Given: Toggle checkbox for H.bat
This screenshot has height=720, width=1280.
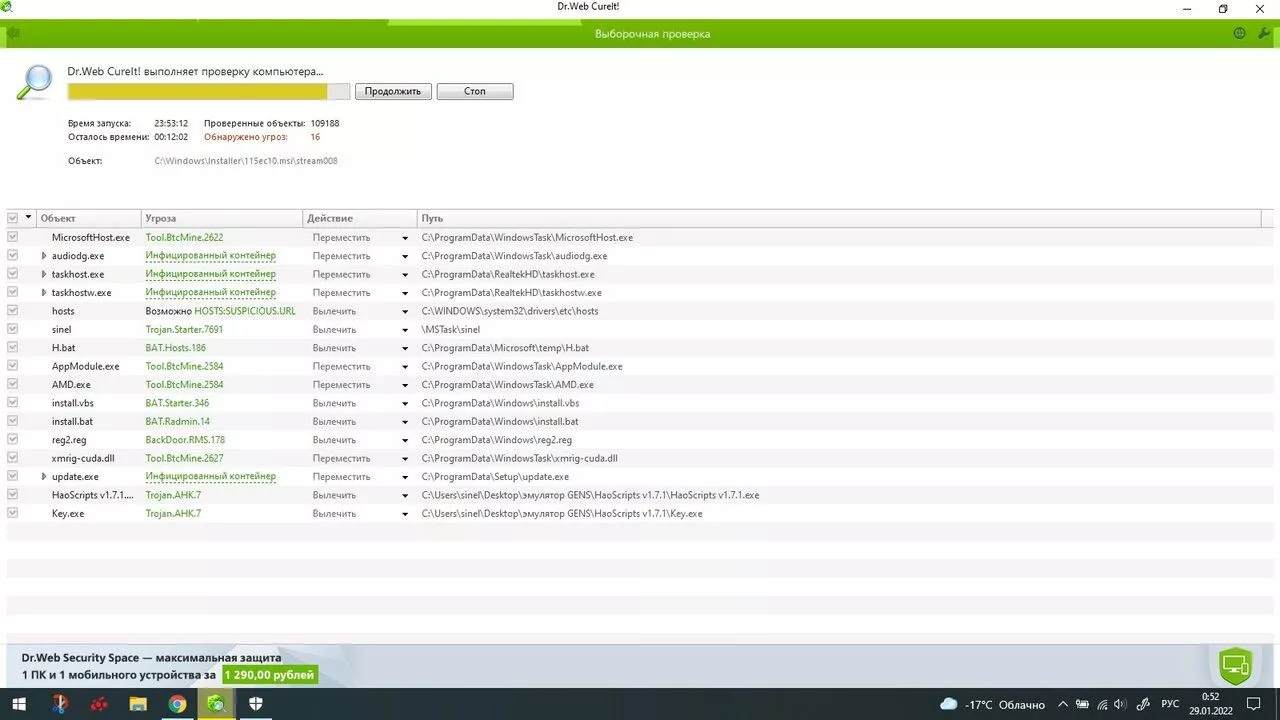Looking at the screenshot, I should (x=13, y=347).
